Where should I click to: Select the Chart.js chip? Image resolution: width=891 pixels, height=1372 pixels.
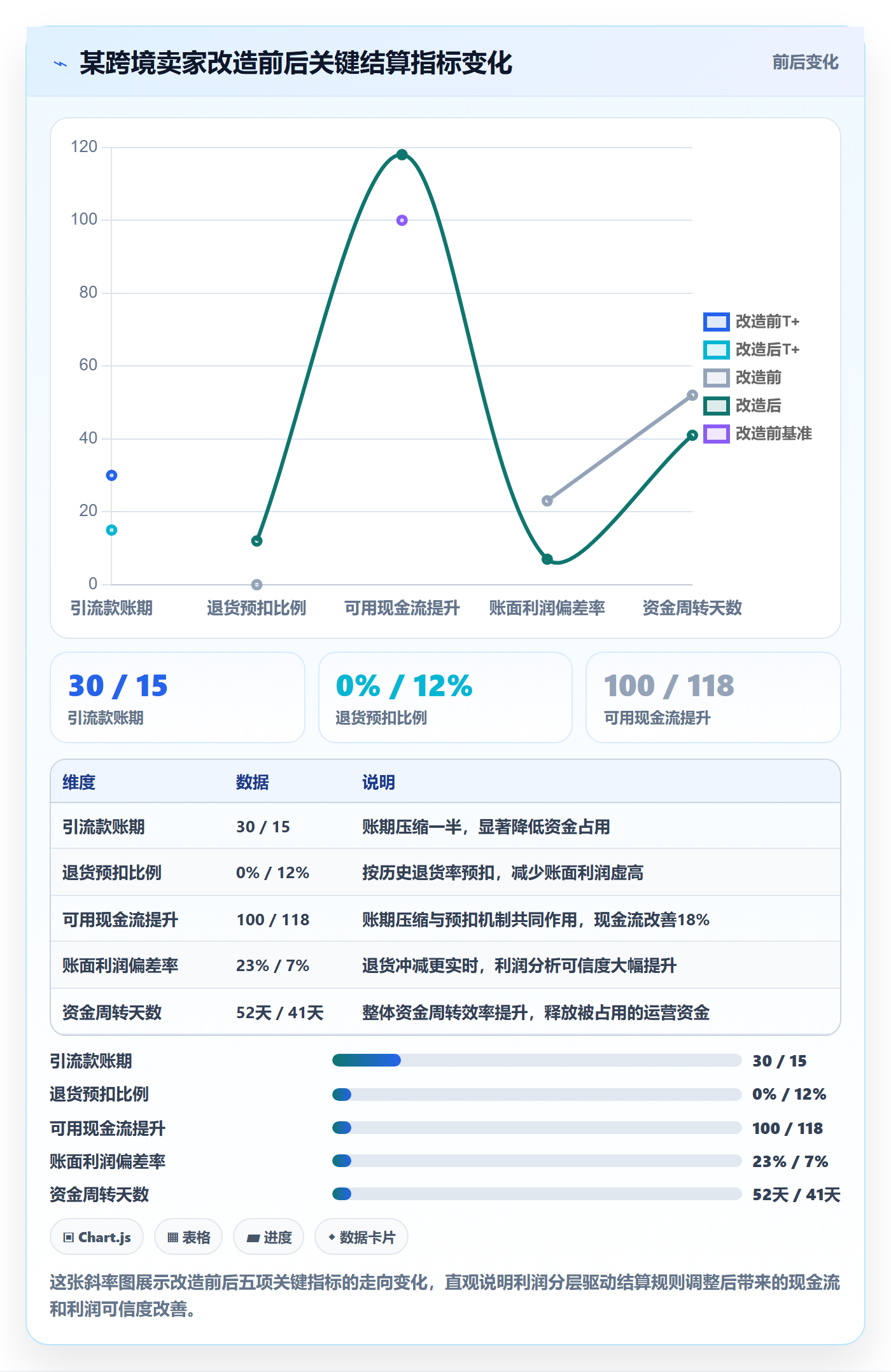97,1237
